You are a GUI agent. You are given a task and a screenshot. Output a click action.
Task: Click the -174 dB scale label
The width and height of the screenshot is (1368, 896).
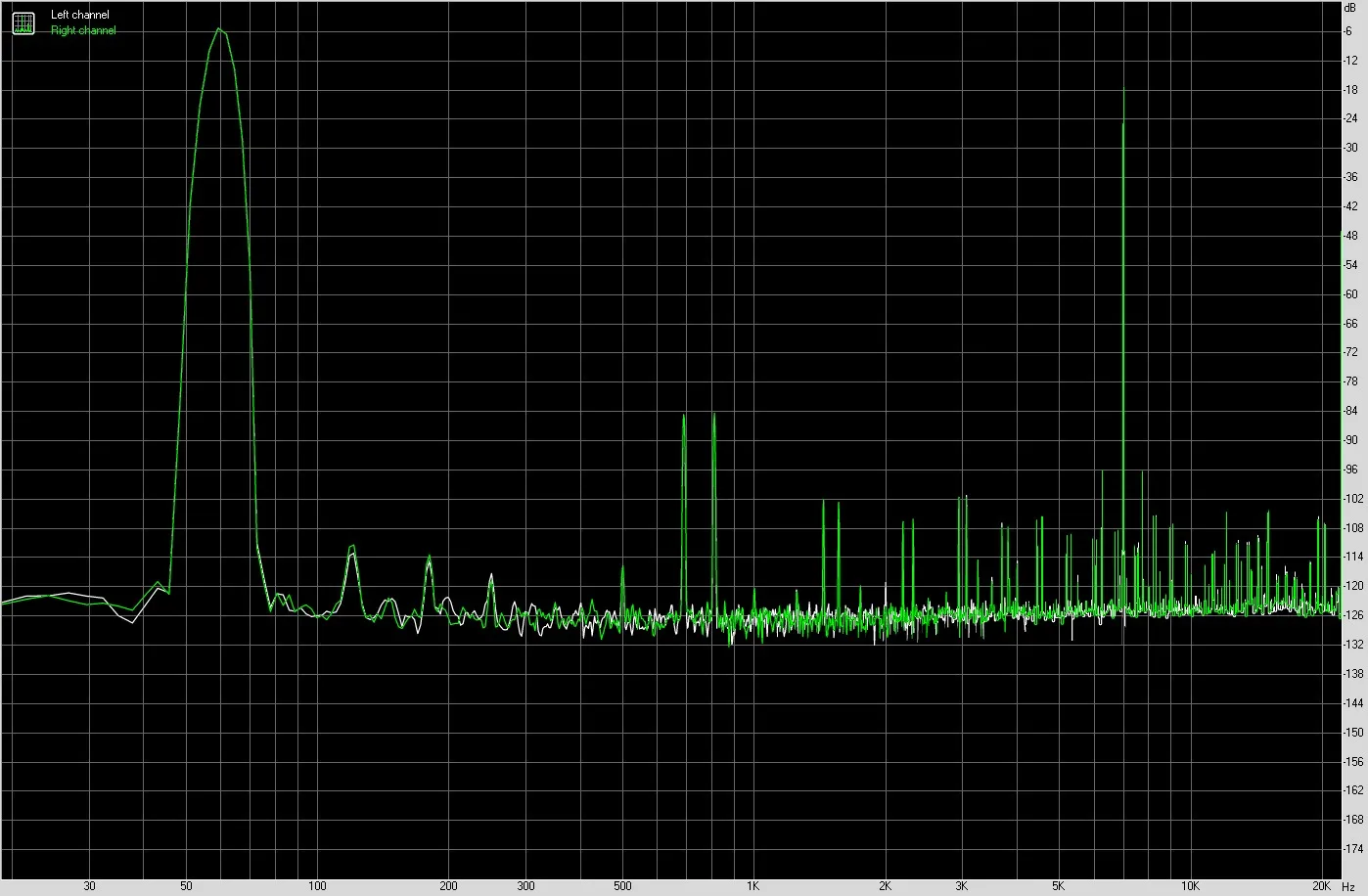point(1354,849)
